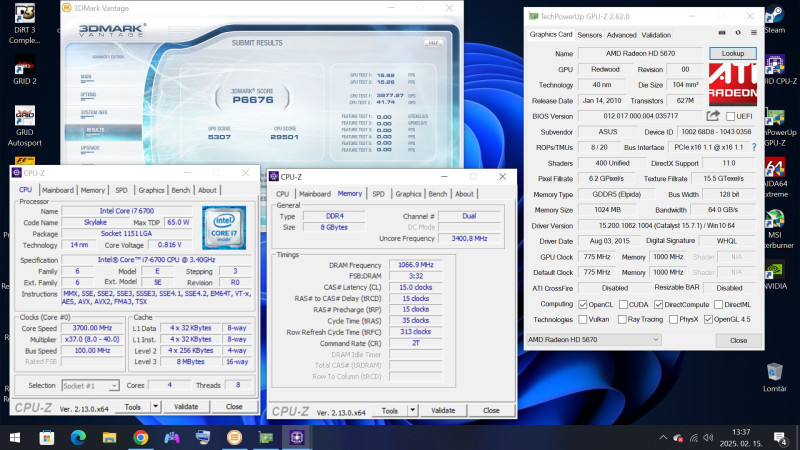800x450 pixels.
Task: Switch to the Validation tab in GPU-Z
Action: 656,35
